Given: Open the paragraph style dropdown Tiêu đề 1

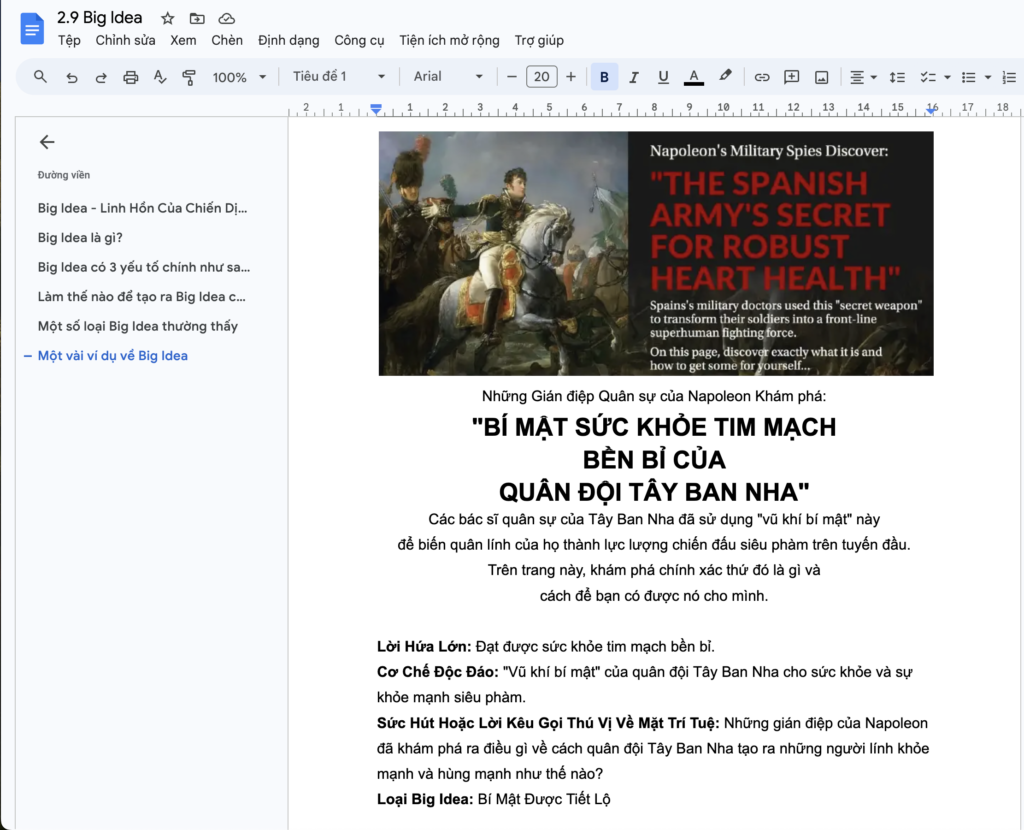Looking at the screenshot, I should [338, 76].
